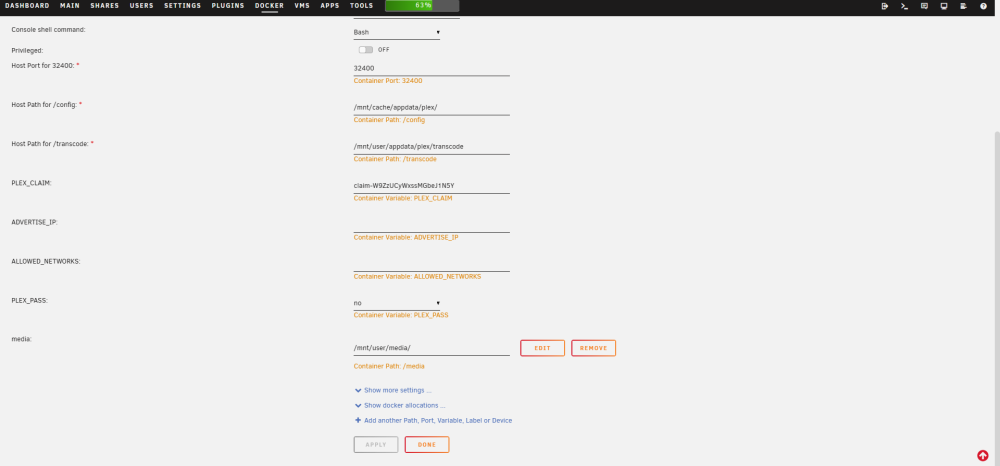This screenshot has width=1000, height=466.
Task: Select the Docker tab
Action: (269, 6)
